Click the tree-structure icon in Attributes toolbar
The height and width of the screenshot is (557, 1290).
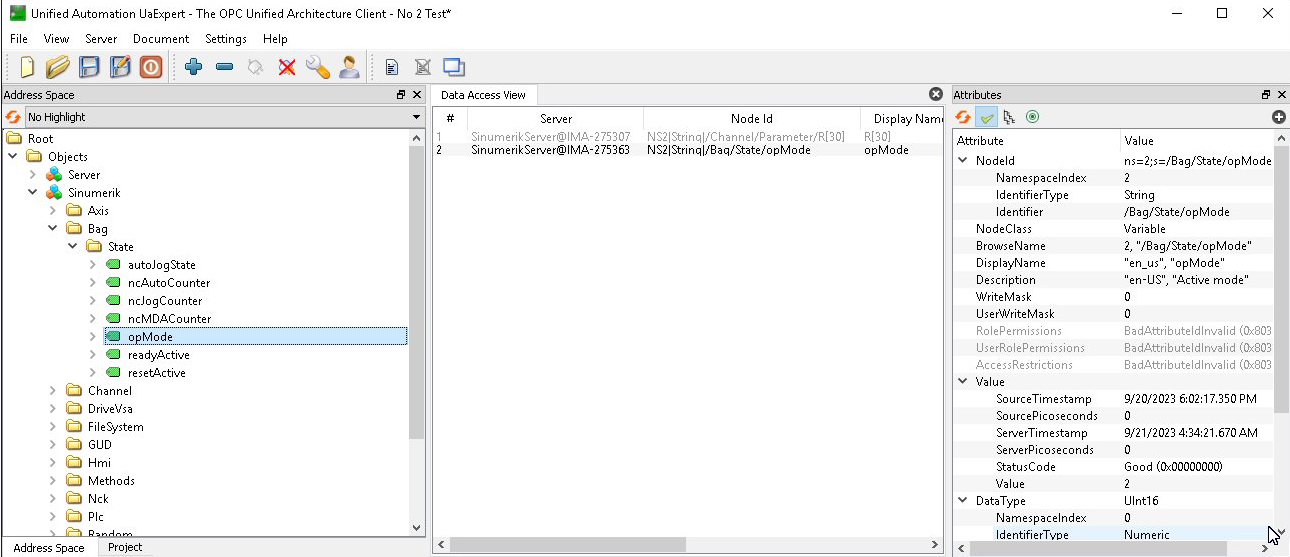[1009, 117]
